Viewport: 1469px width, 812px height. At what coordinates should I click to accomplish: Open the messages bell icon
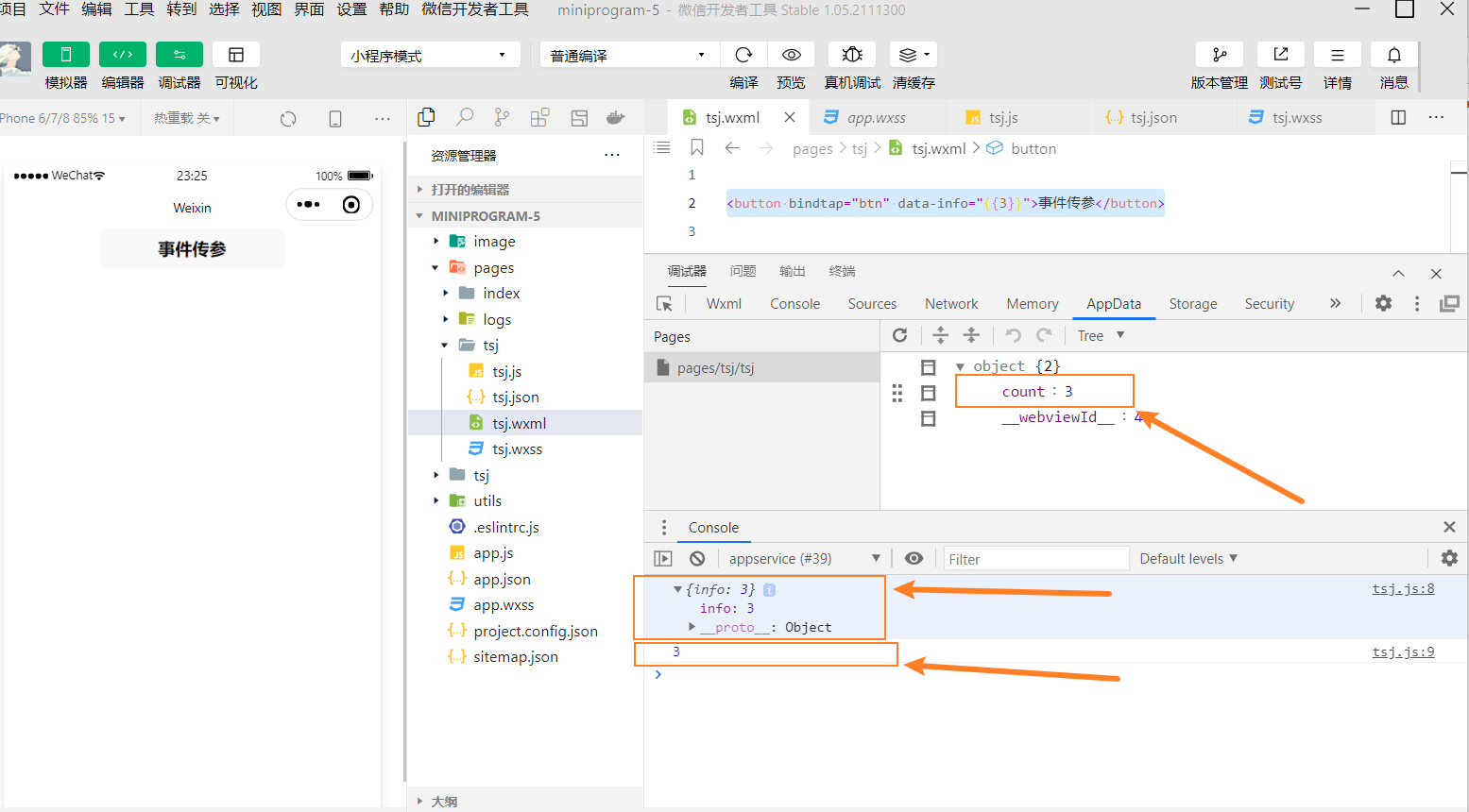(x=1394, y=55)
